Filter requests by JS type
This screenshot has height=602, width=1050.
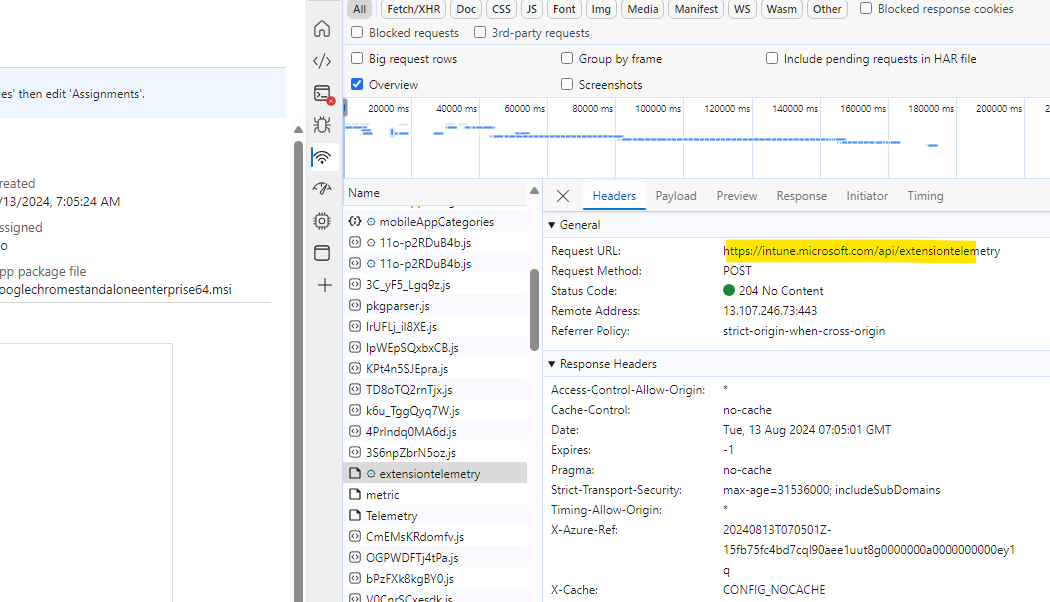[532, 9]
